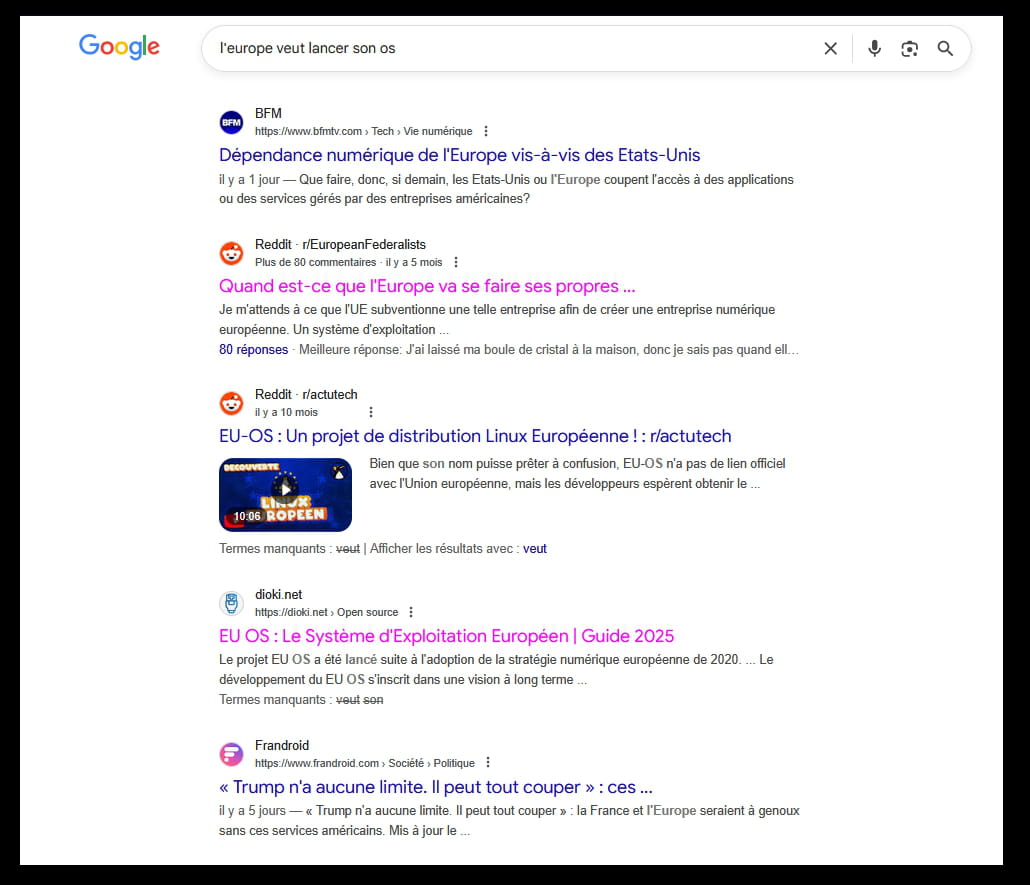This screenshot has height=885, width=1030.
Task: Click the BFM site favicon
Action: point(231,122)
